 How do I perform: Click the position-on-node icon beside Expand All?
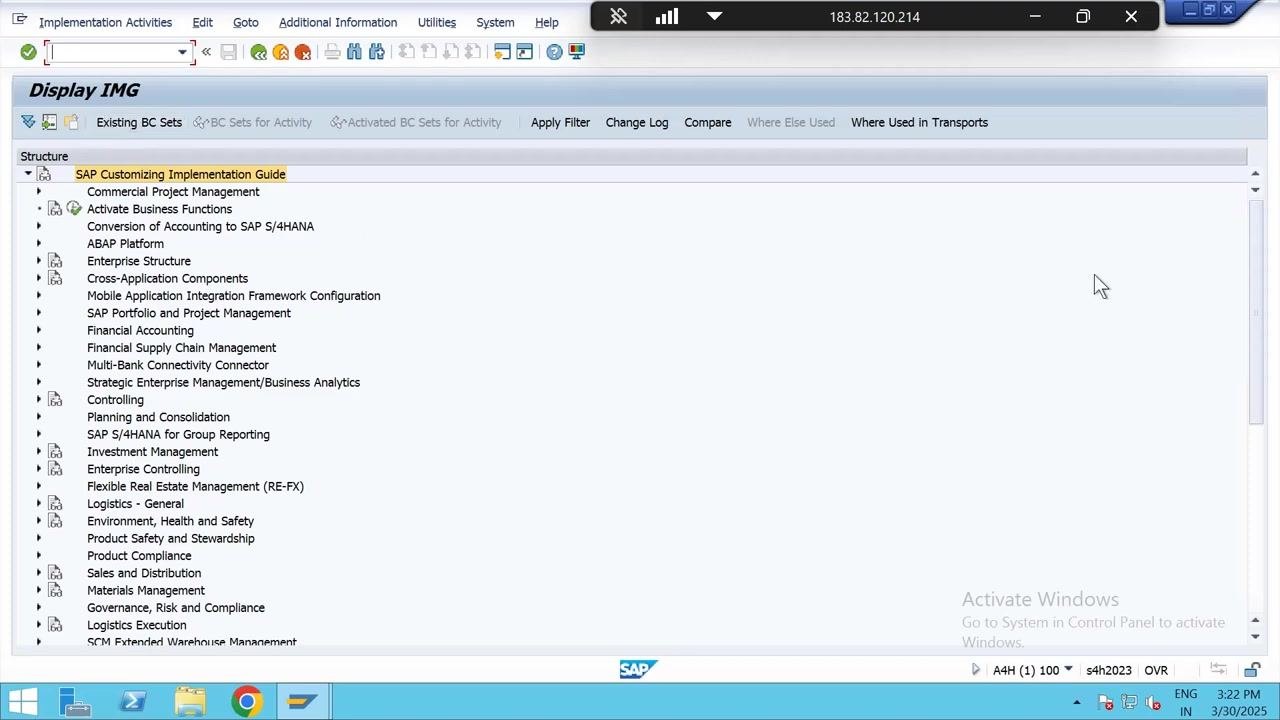tap(49, 122)
